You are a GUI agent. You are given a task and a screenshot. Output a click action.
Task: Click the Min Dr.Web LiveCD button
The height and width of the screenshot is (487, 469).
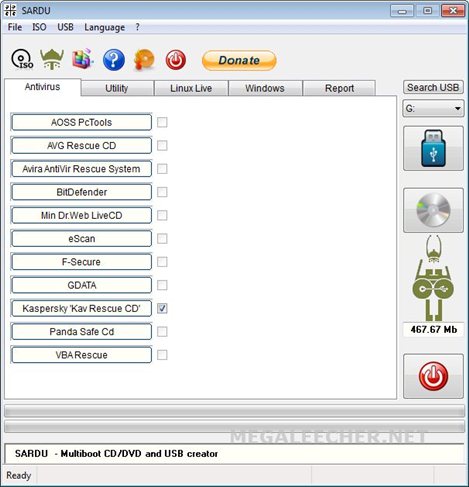pyautogui.click(x=81, y=215)
